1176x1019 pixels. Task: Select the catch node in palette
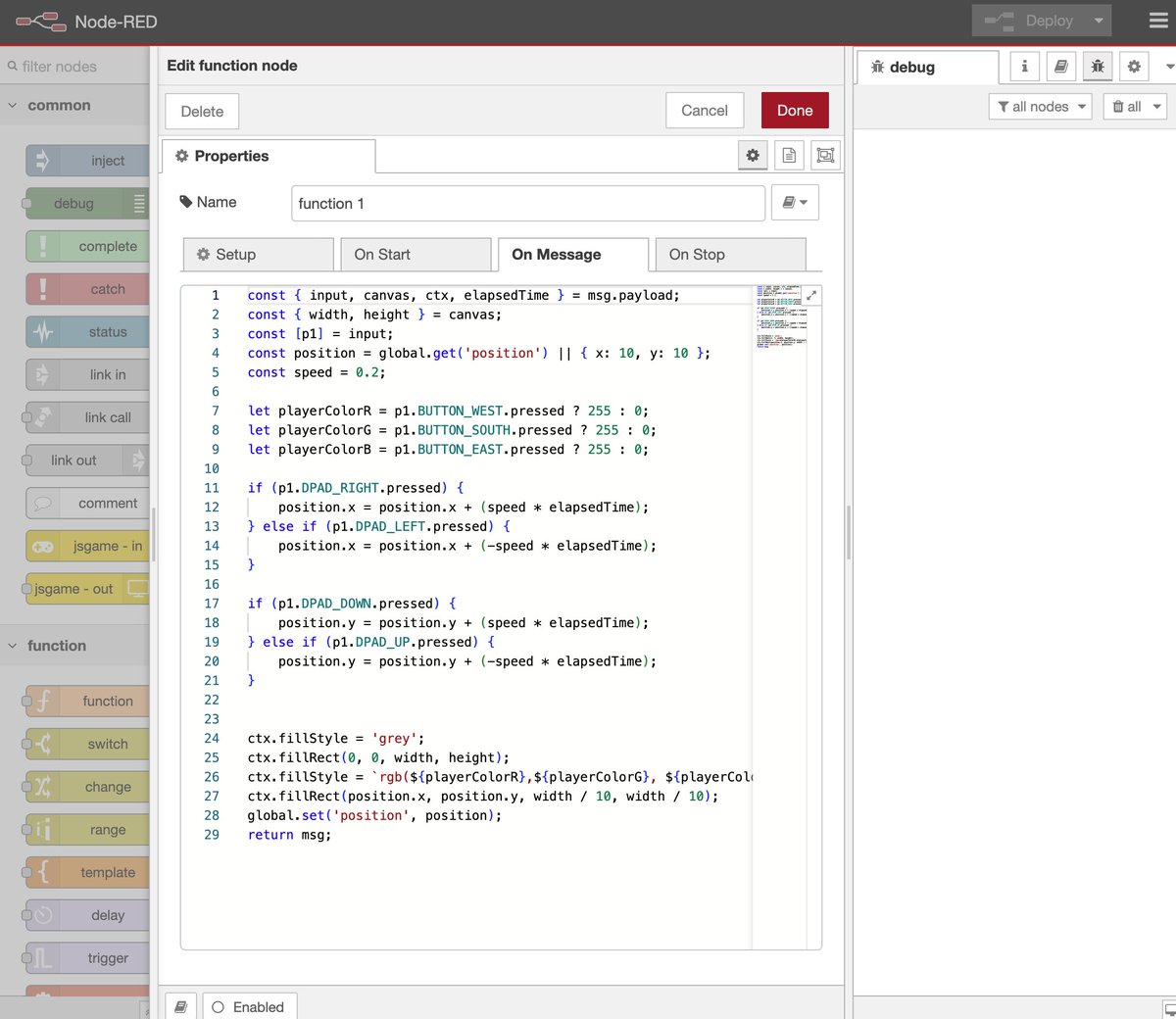pyautogui.click(x=88, y=289)
